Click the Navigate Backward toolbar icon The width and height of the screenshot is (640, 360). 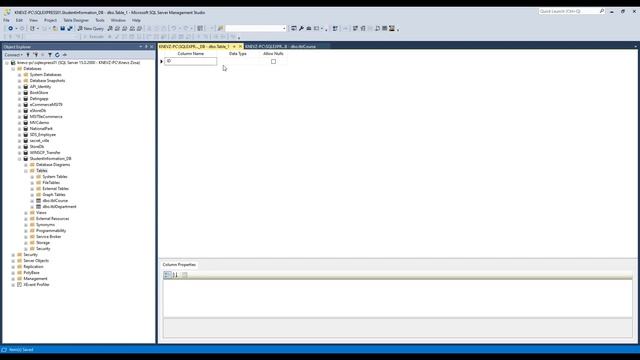point(10,29)
